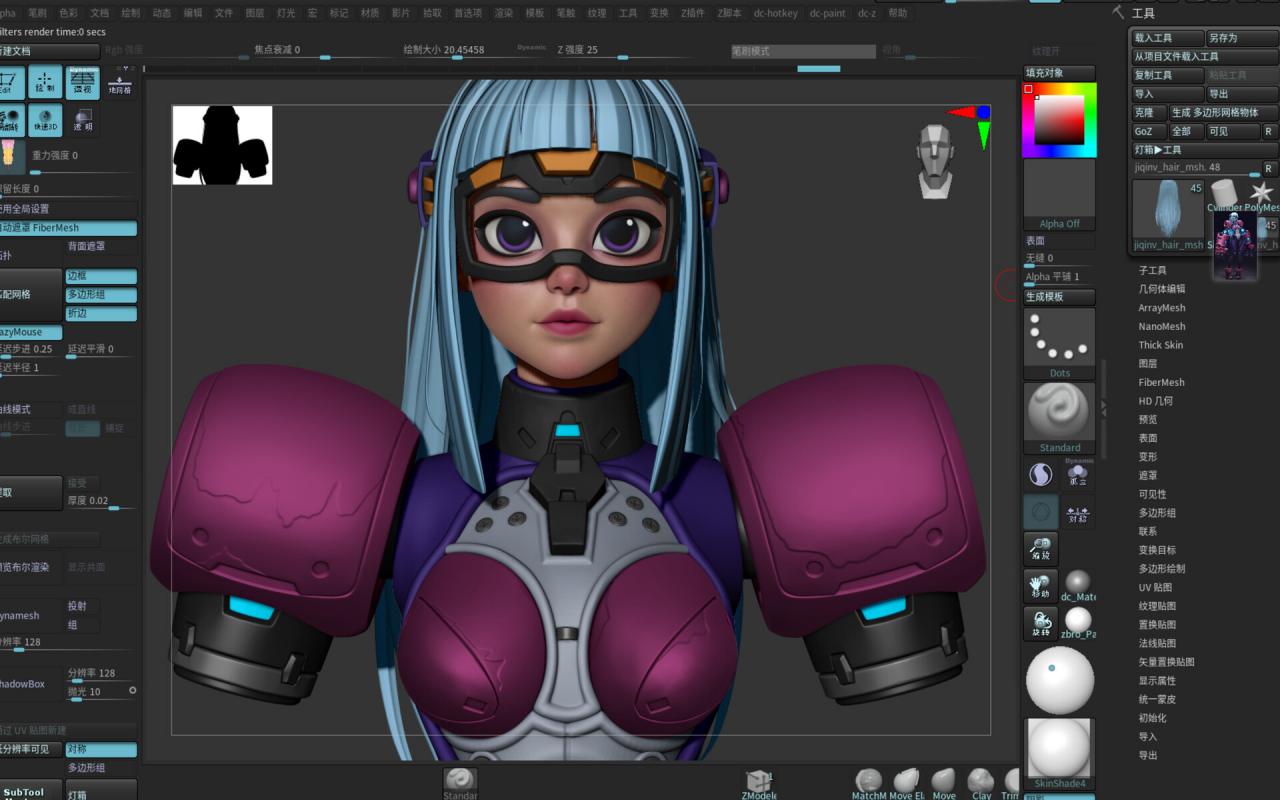Viewport: 1280px width, 800px height.
Task: Toggle the LazyMouse button
Action: click(x=30, y=332)
